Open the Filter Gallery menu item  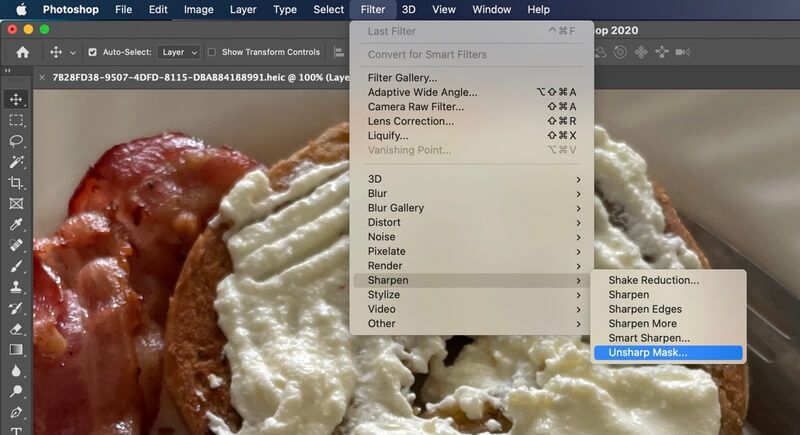[402, 78]
